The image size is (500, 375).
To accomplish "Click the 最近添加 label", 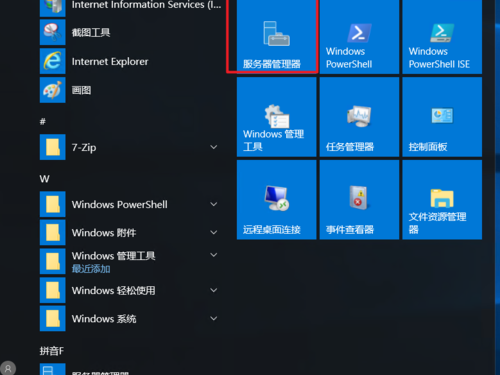I will [x=91, y=269].
